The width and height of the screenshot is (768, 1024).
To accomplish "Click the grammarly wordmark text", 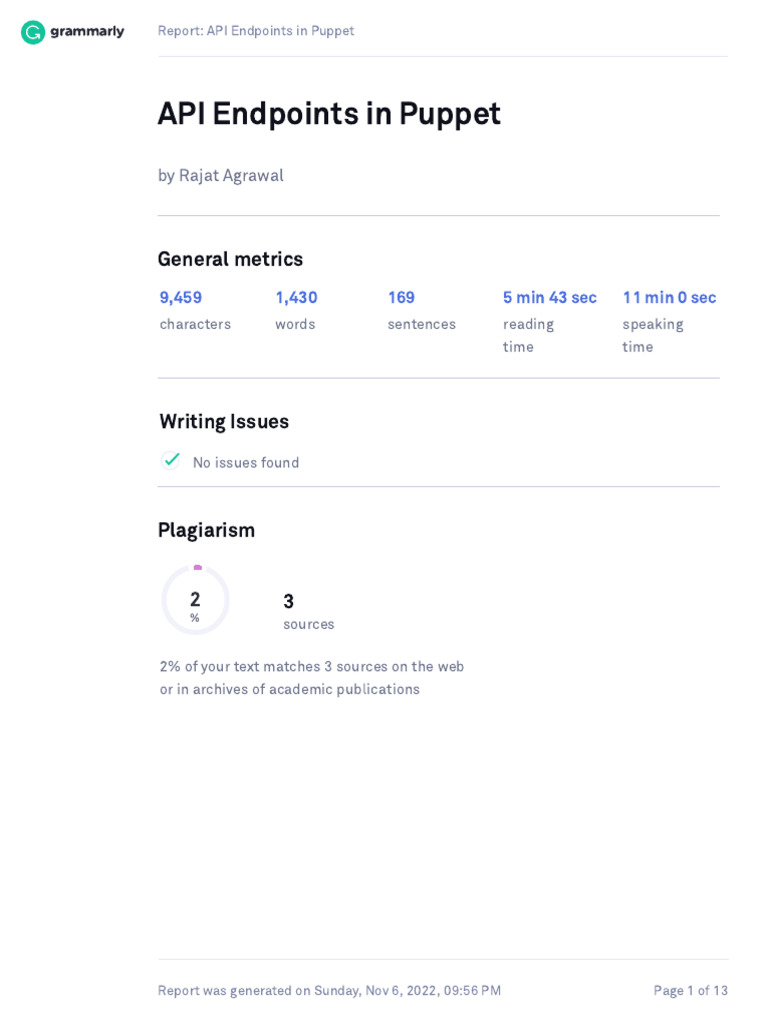I will (87, 31).
